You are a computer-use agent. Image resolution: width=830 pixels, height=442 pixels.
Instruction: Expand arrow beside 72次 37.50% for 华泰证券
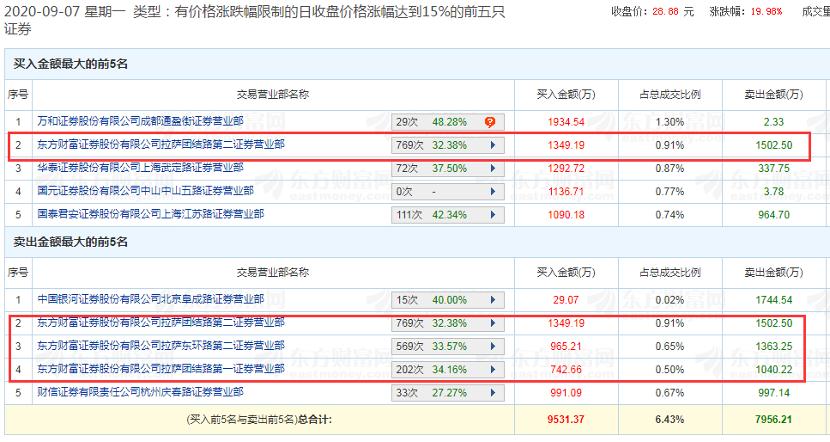point(493,168)
